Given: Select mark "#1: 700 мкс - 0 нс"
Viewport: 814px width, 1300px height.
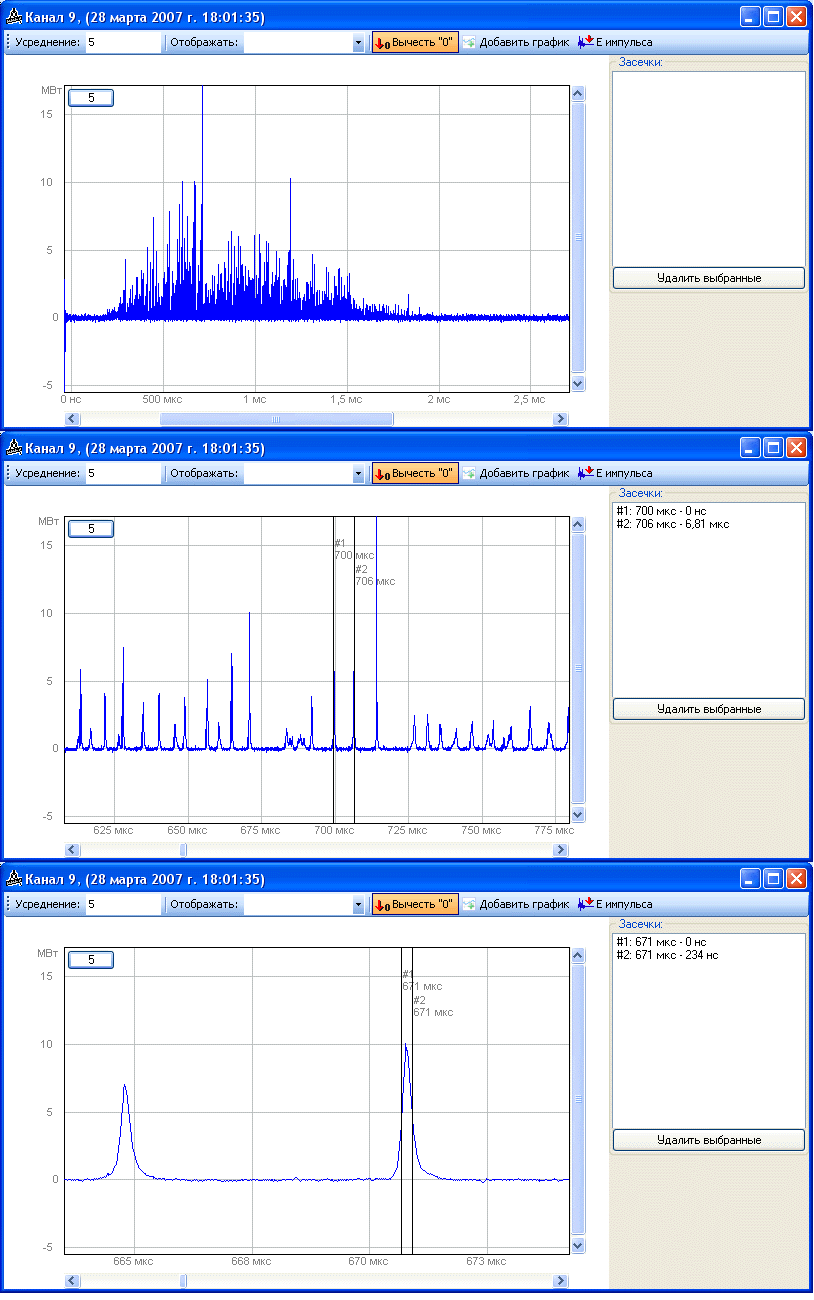Looking at the screenshot, I should tap(661, 511).
